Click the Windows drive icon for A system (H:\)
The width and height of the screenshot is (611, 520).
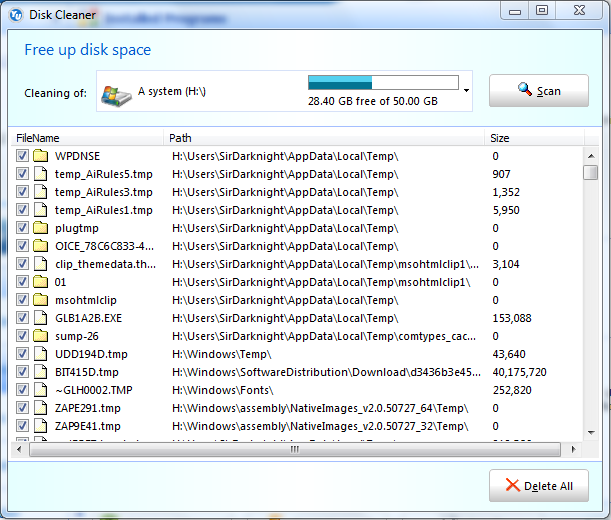pyautogui.click(x=116, y=95)
